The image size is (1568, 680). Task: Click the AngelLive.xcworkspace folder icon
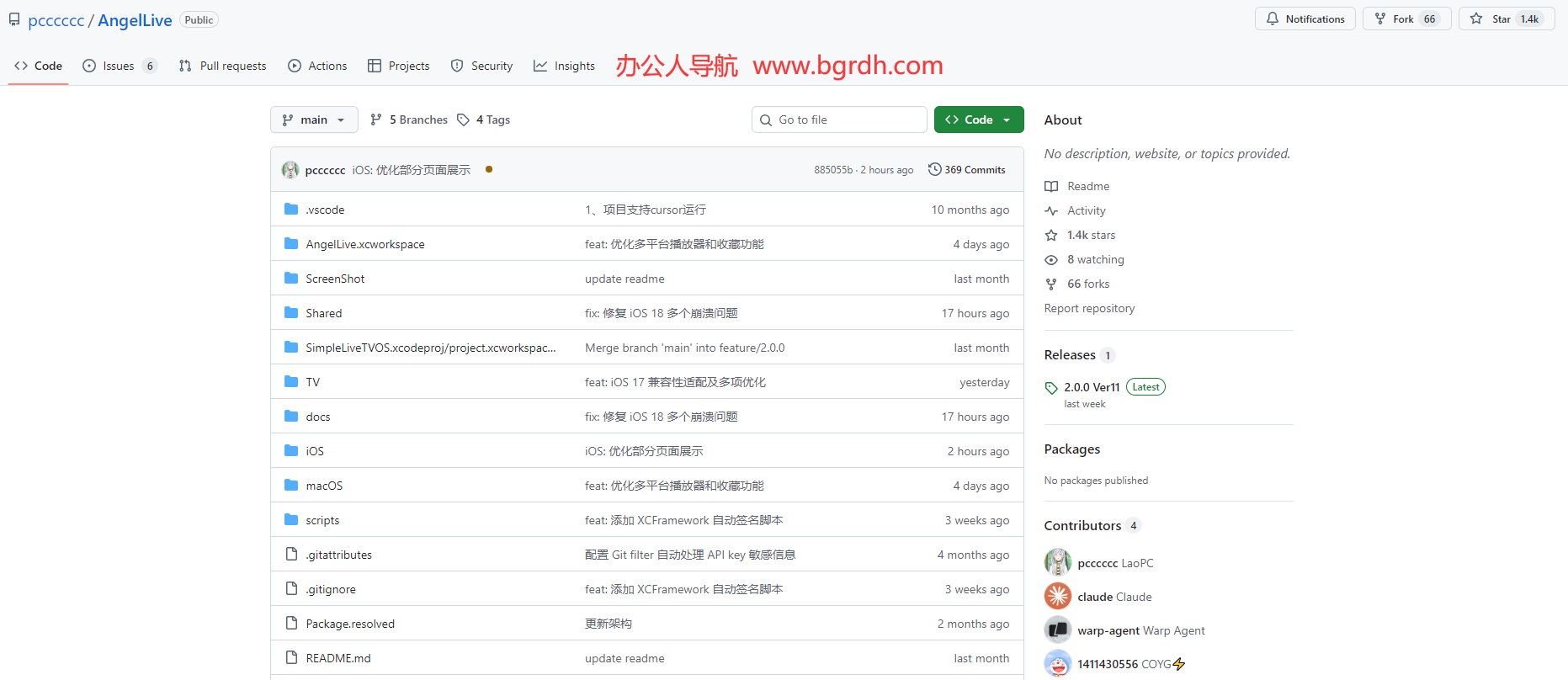coord(291,243)
